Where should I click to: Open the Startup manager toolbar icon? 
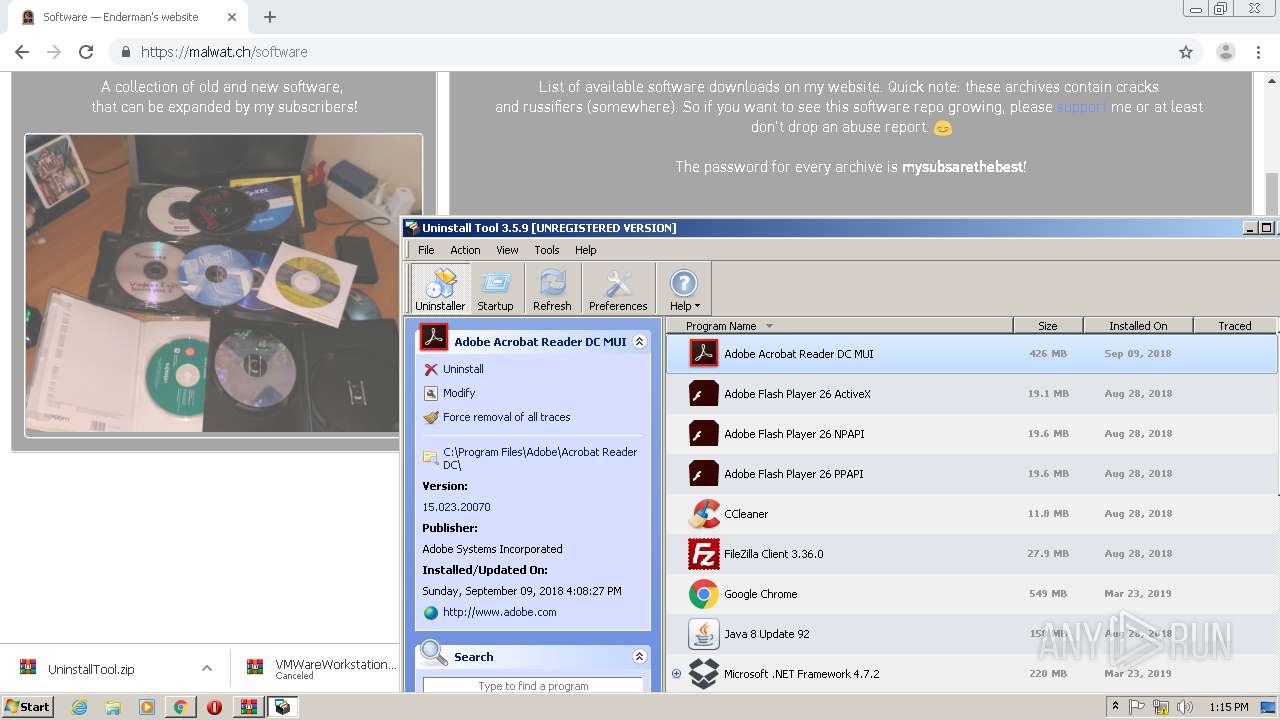tap(495, 290)
